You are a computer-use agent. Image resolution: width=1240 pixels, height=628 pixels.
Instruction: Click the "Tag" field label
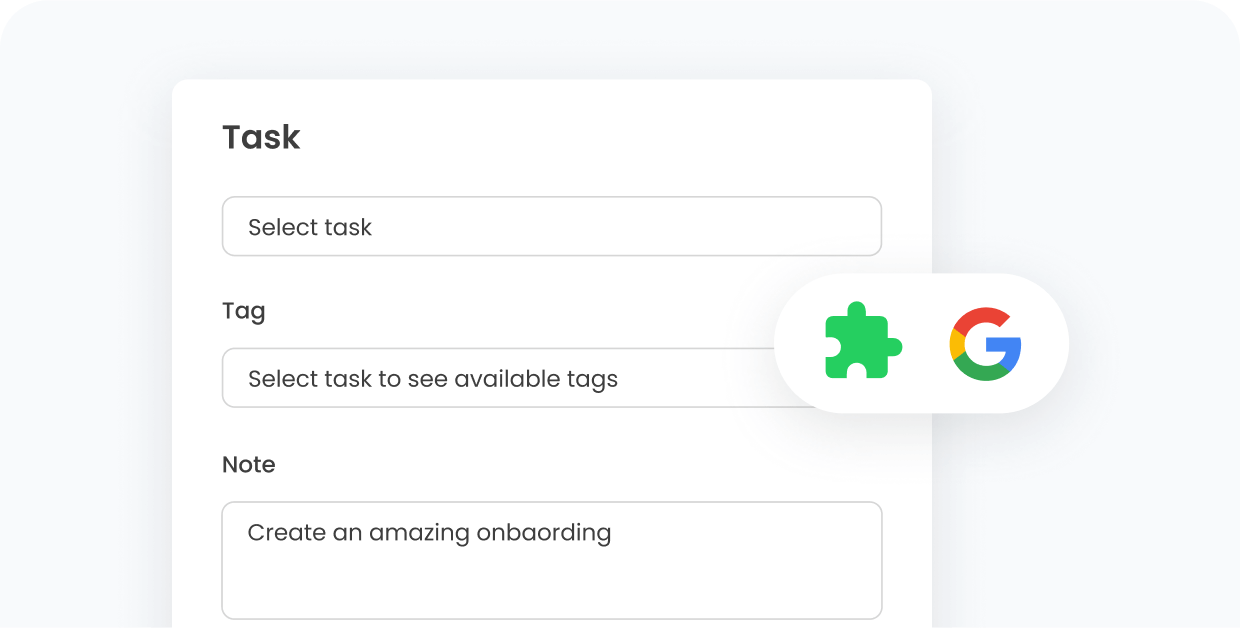click(x=243, y=311)
